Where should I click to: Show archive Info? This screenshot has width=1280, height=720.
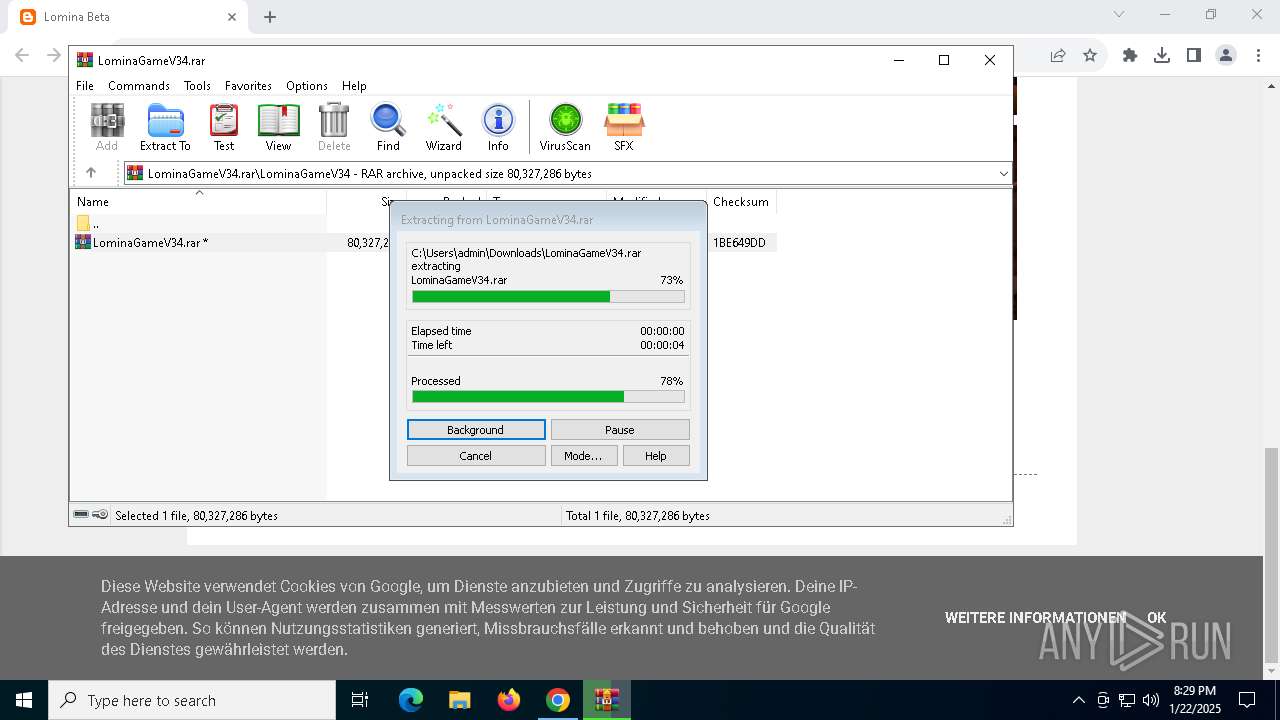click(x=498, y=127)
